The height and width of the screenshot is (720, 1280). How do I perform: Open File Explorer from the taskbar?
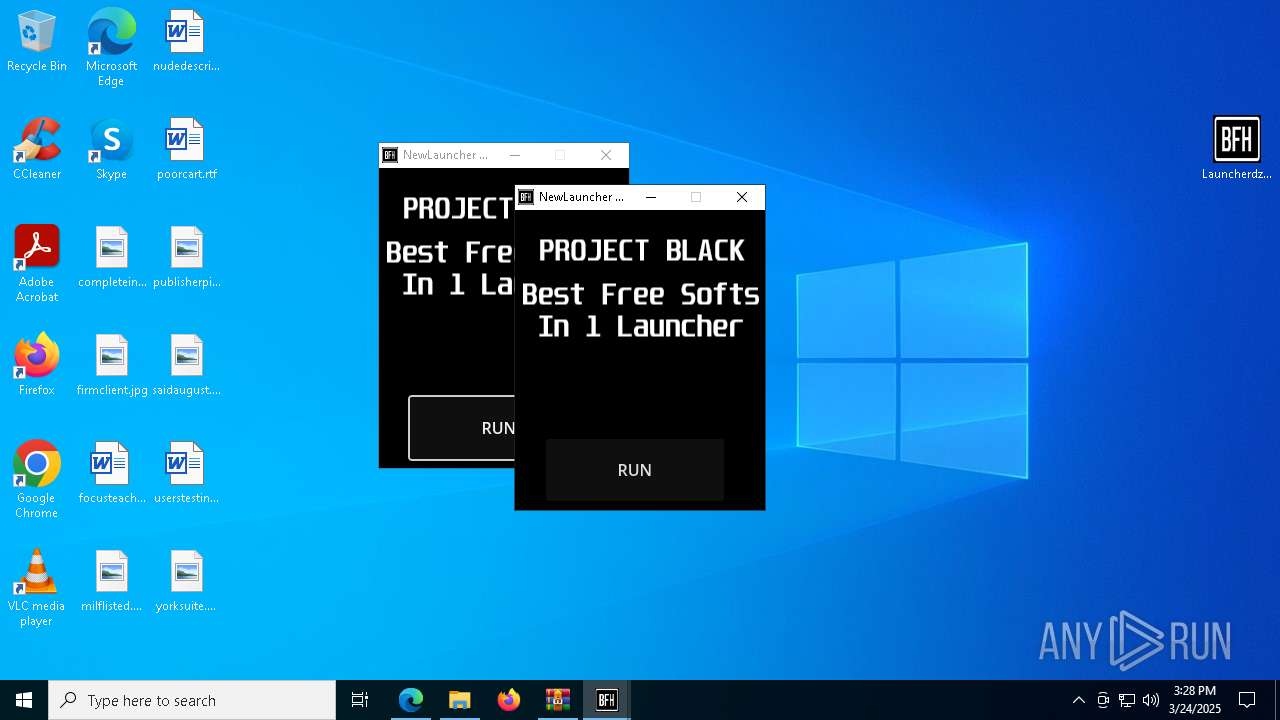(460, 700)
